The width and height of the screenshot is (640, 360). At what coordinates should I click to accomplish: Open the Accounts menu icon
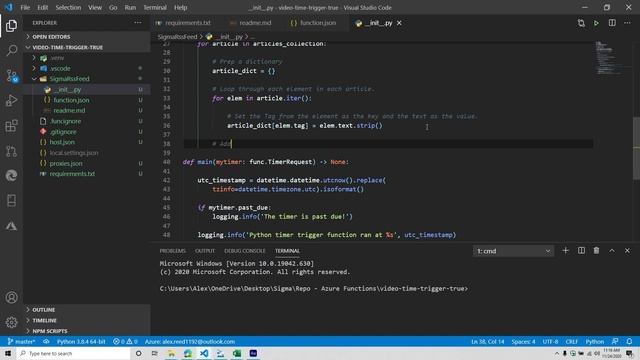click(x=11, y=298)
